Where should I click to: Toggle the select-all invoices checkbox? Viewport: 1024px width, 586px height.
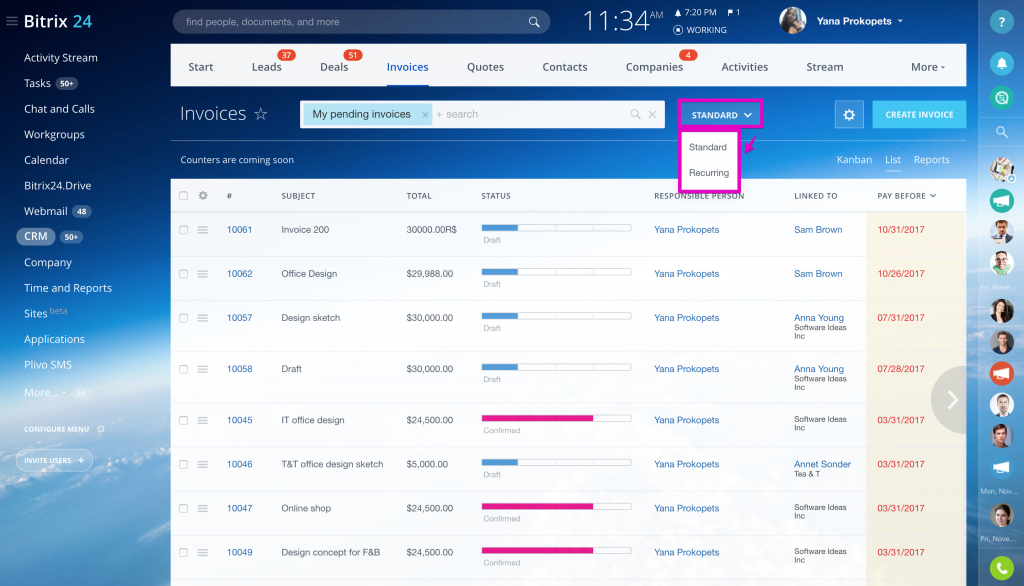184,196
